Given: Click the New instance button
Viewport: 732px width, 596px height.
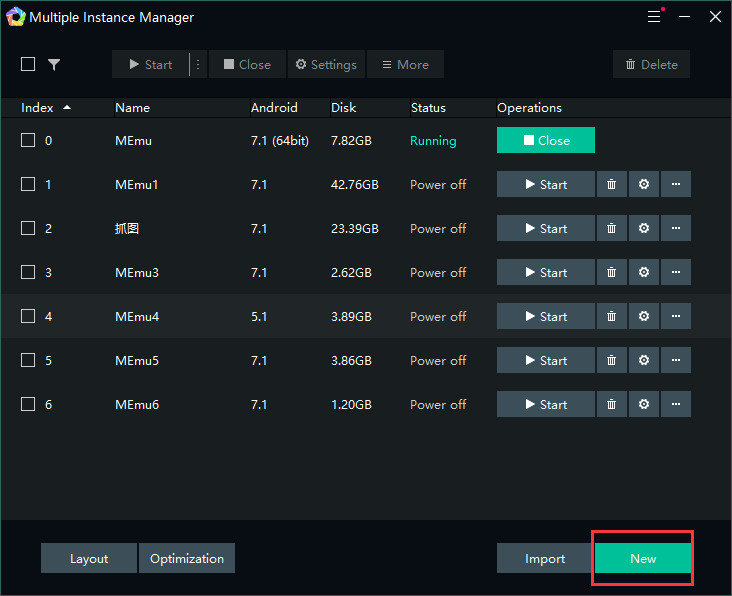Looking at the screenshot, I should 643,559.
